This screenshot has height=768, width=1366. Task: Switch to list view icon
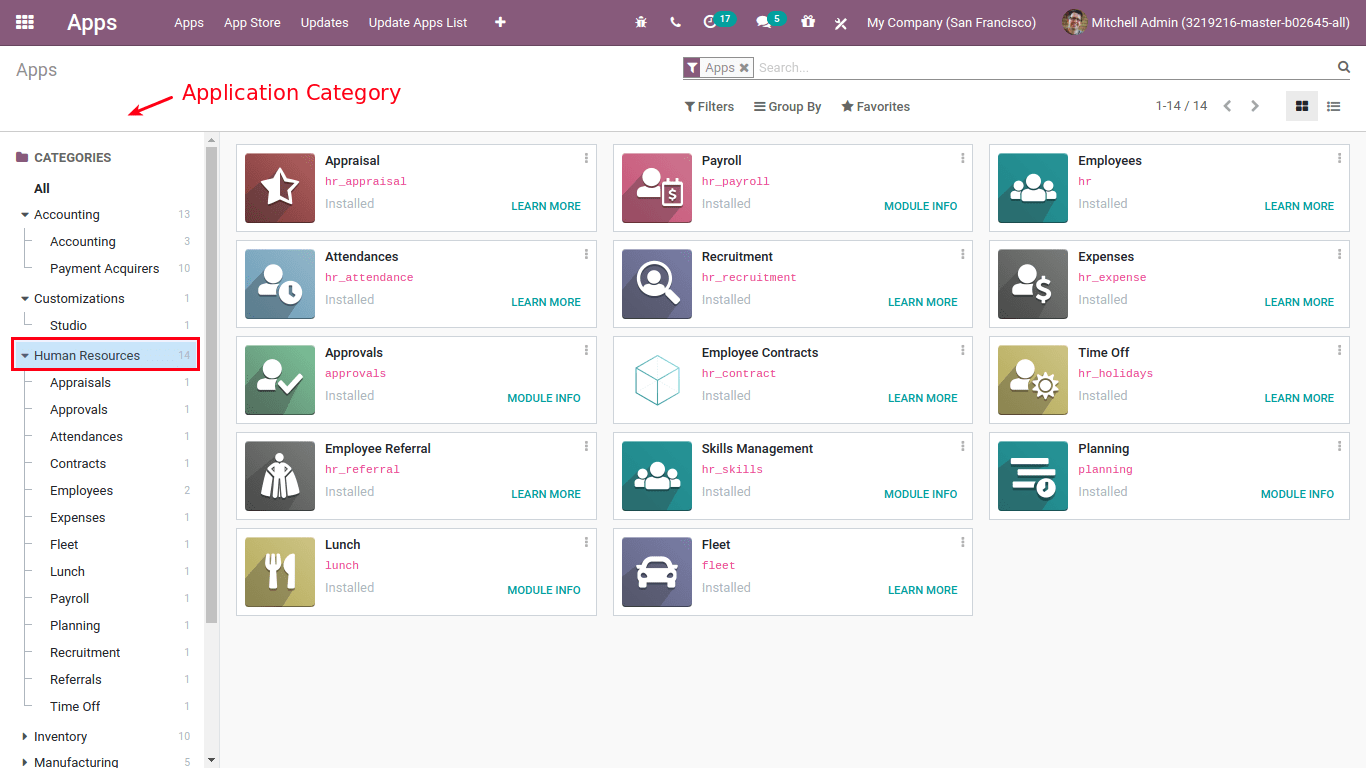point(1333,106)
